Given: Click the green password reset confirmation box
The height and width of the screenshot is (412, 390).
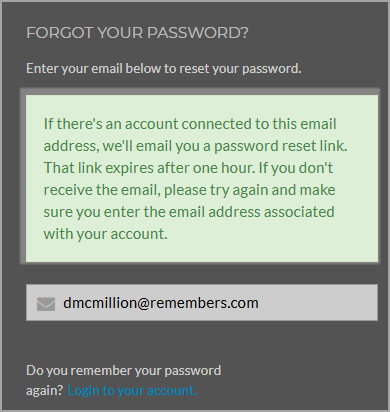Looking at the screenshot, I should pos(202,178).
